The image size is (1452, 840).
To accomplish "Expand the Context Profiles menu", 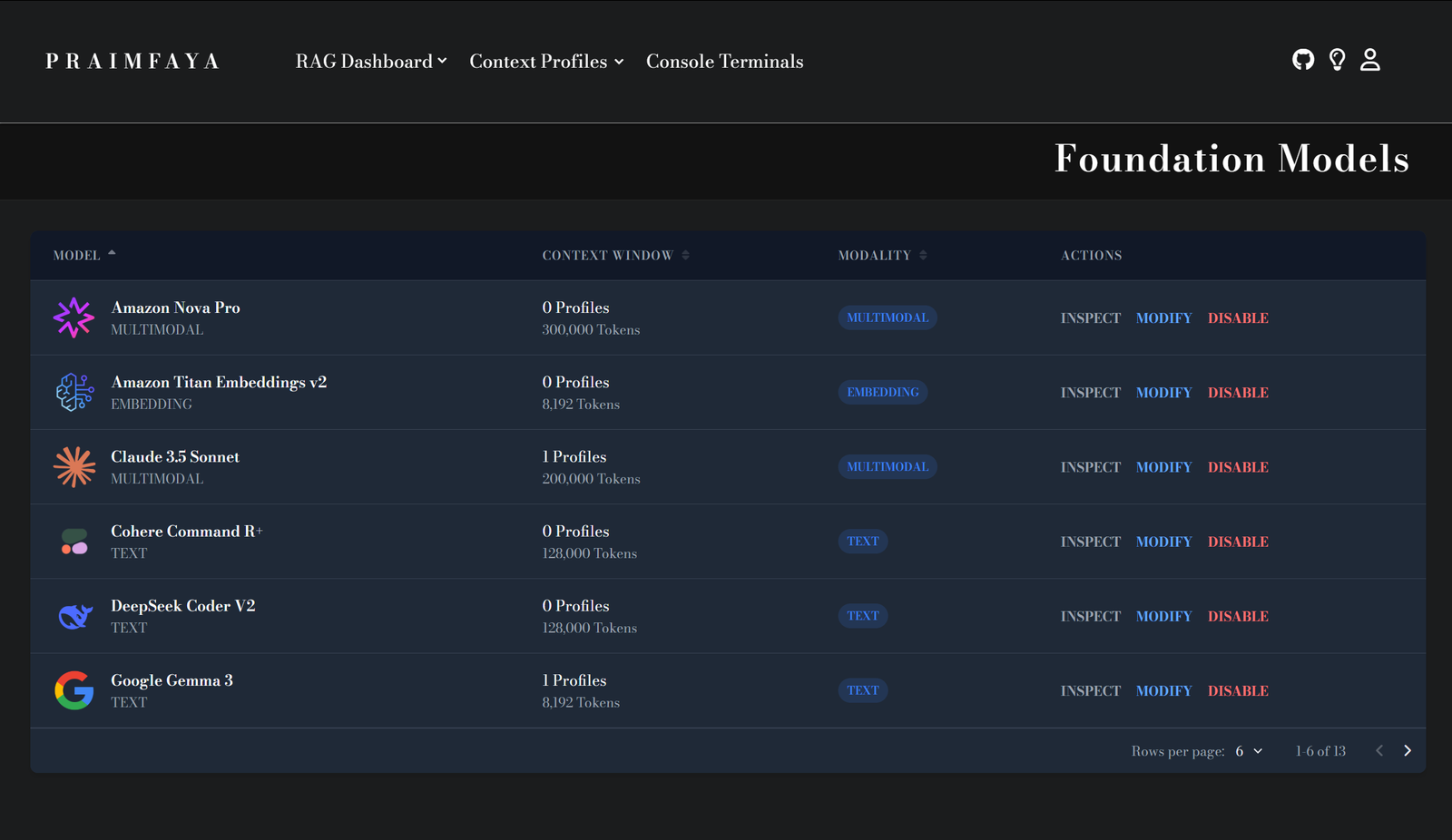I will click(546, 61).
